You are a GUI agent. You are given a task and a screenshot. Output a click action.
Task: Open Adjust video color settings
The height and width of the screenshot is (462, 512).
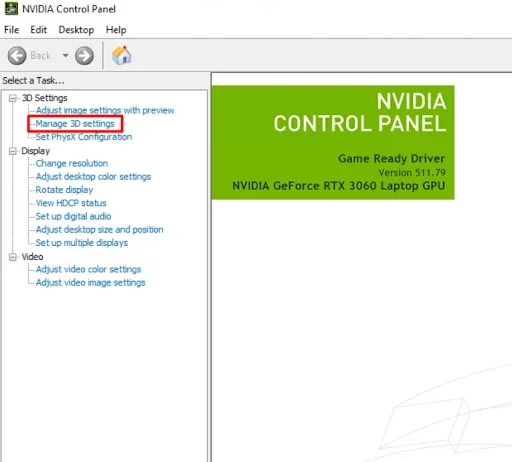pyautogui.click(x=88, y=269)
